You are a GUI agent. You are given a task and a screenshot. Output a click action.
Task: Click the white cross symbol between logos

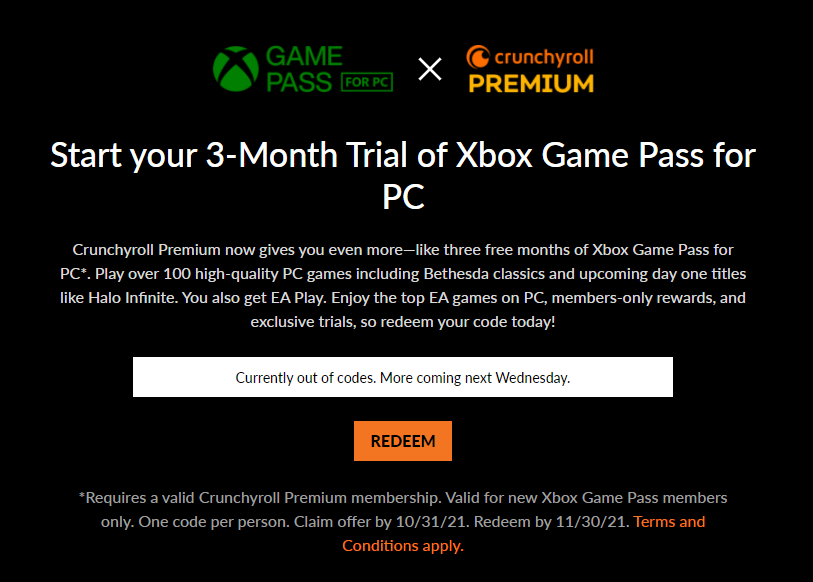point(430,69)
